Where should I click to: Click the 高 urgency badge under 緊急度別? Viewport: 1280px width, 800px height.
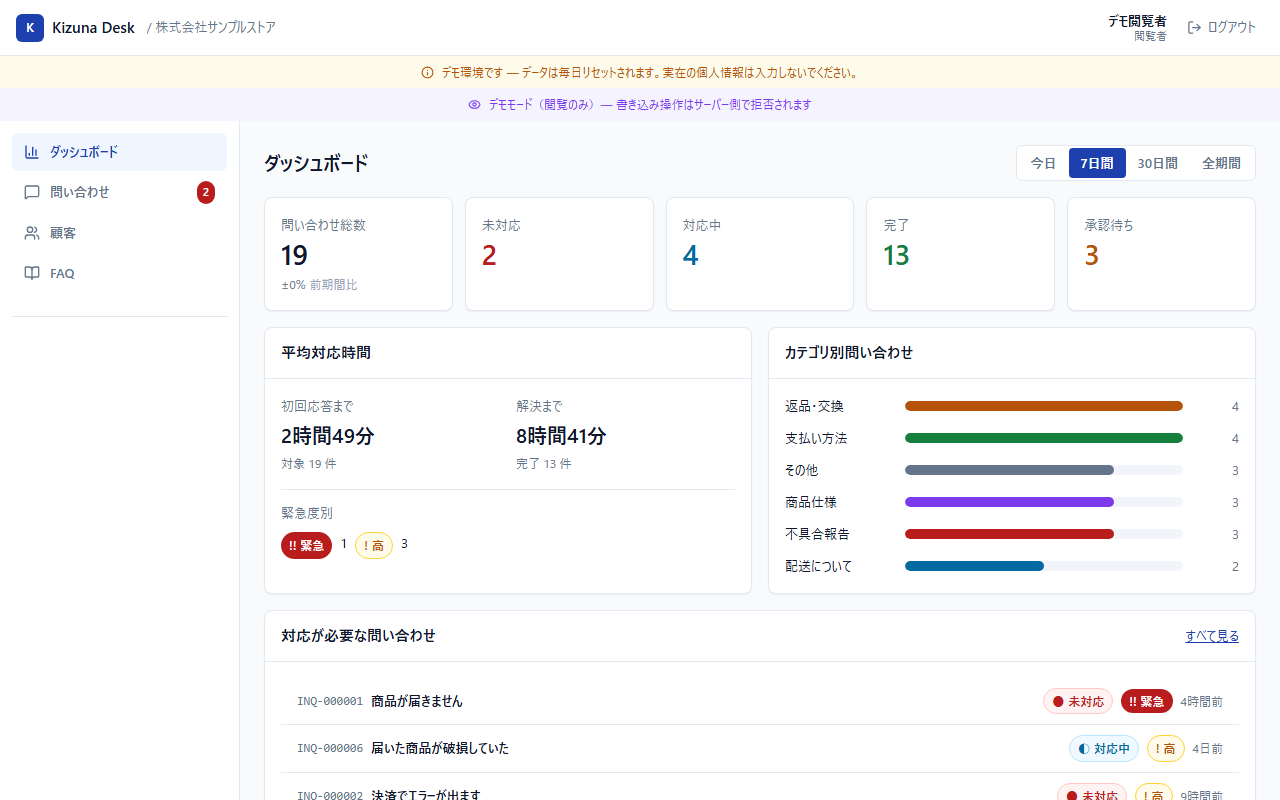374,545
